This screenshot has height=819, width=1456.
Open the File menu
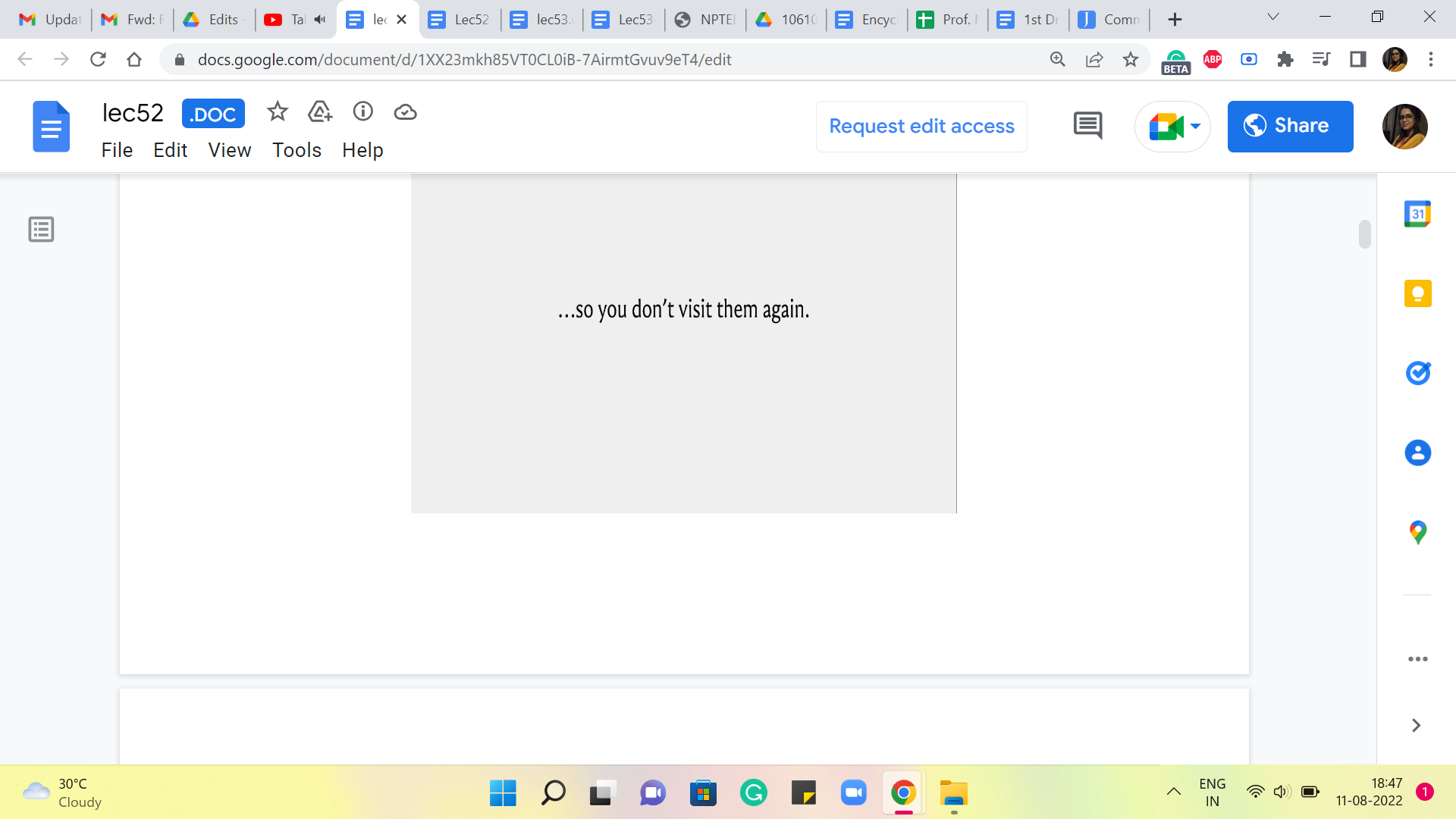117,150
